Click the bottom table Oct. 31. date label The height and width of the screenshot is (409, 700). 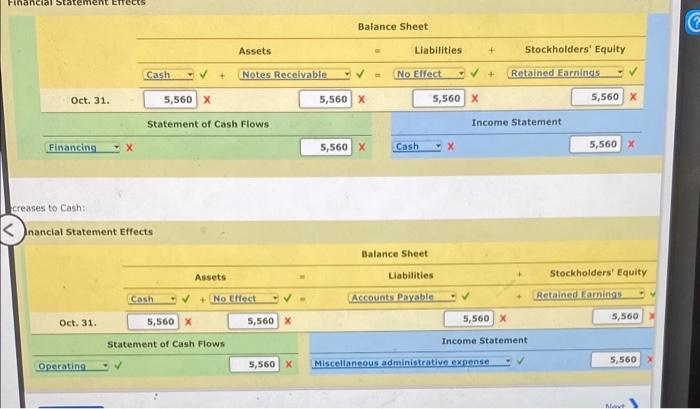pos(78,322)
